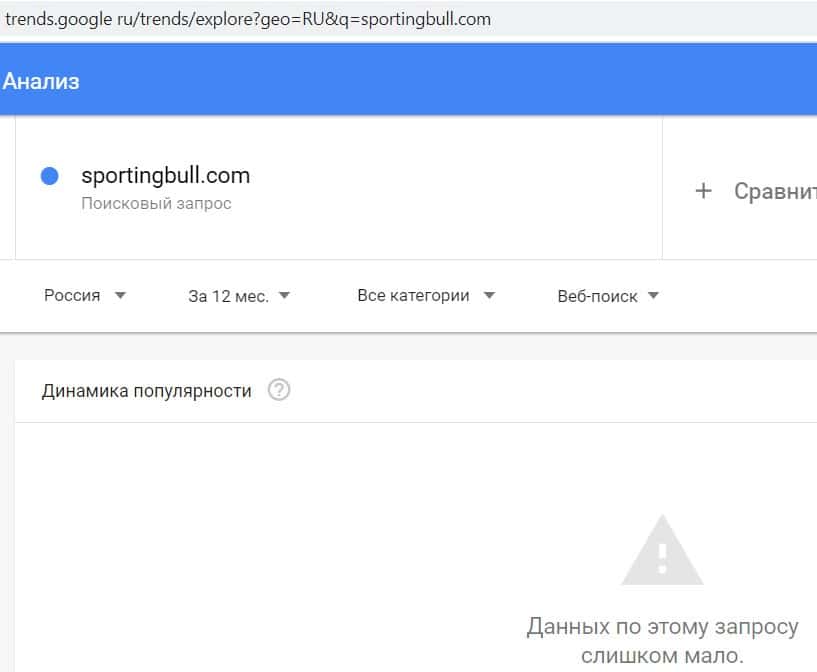Click the Динамика популярности heading
This screenshot has width=817, height=672.
click(x=146, y=391)
